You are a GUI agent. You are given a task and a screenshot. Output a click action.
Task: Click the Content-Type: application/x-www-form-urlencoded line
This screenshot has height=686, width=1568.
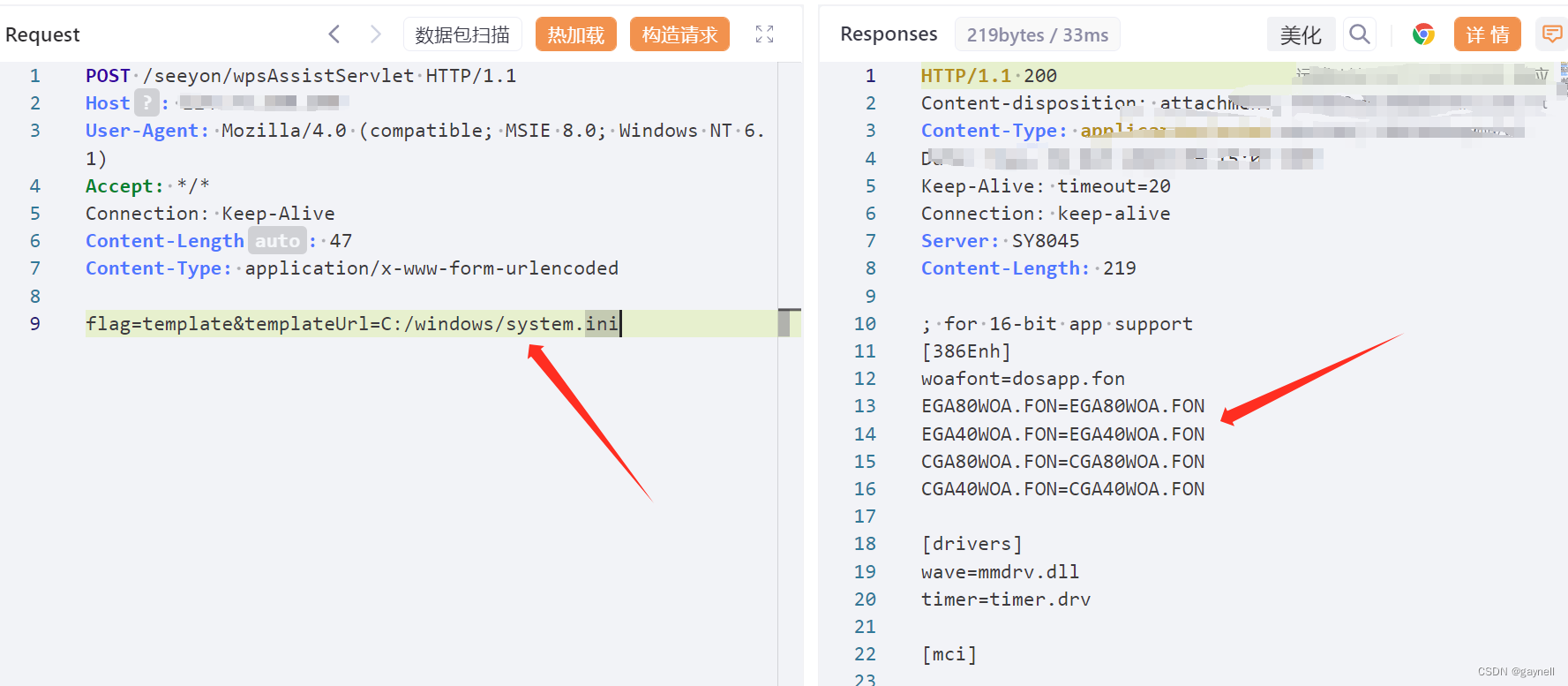pos(352,268)
